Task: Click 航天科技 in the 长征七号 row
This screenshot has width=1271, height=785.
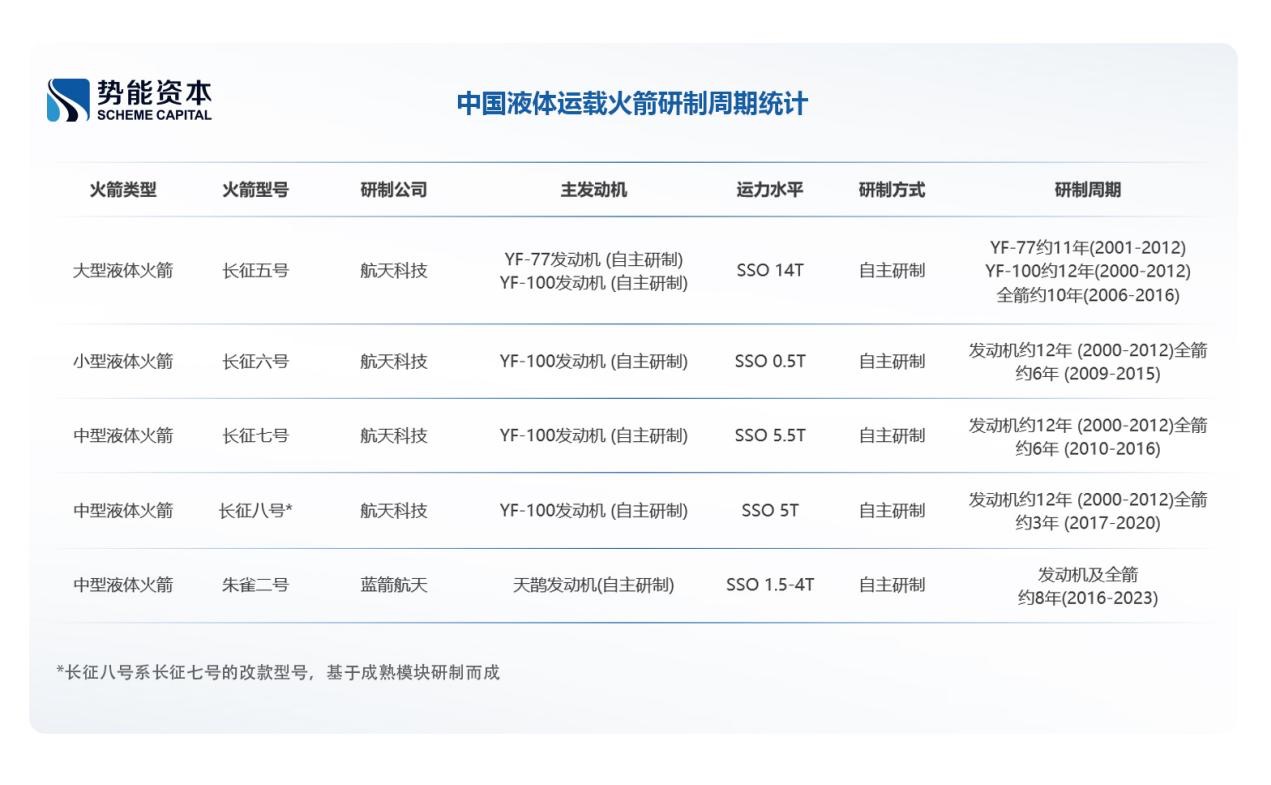Action: click(x=394, y=435)
